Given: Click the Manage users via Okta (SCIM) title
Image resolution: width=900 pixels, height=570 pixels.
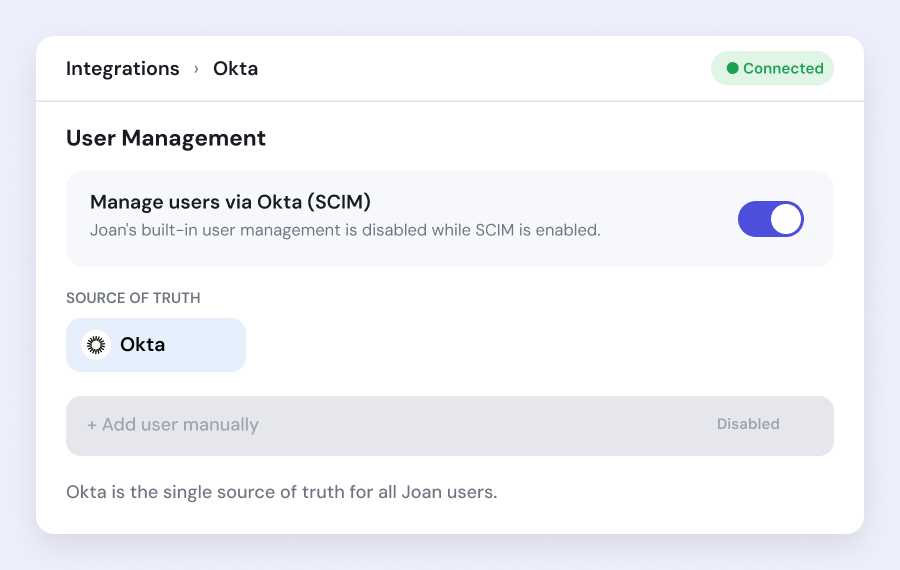Looking at the screenshot, I should (x=230, y=202).
